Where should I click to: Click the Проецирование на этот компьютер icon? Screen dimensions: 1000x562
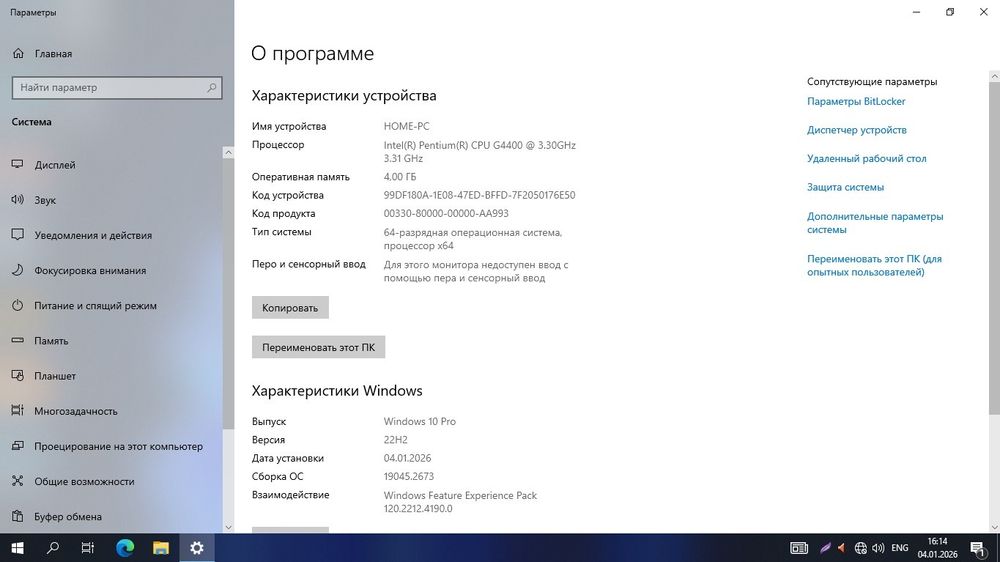pyautogui.click(x=18, y=446)
